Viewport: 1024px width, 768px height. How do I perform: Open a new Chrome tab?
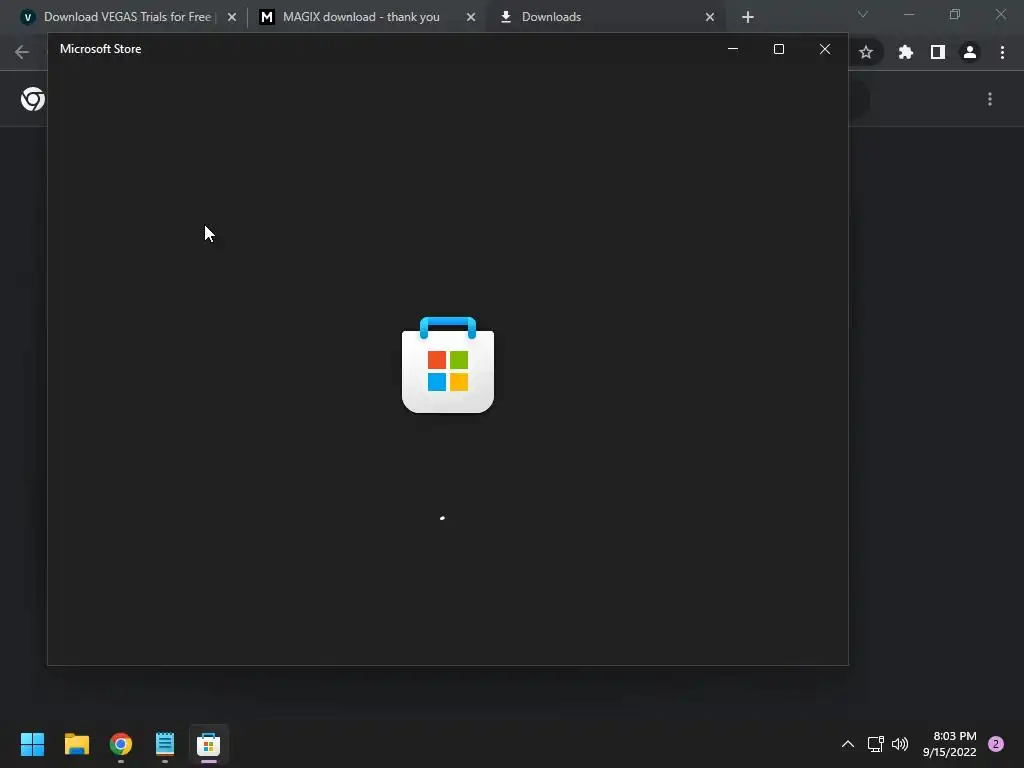(x=748, y=17)
